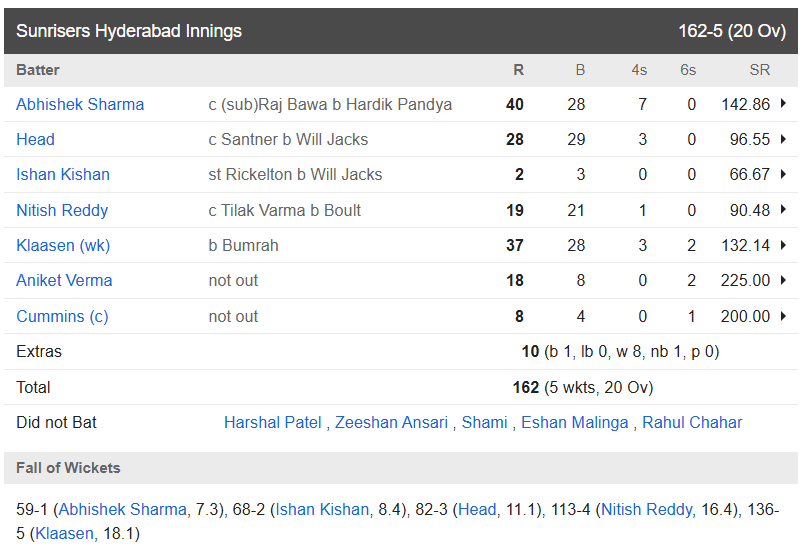
Task: Open Rahul Chahar player link
Action: 692,422
